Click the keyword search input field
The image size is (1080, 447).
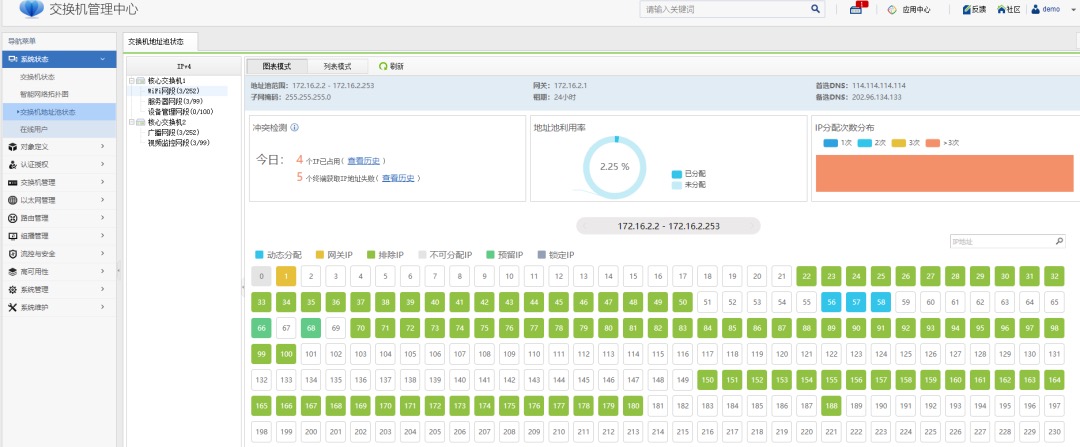[725, 9]
